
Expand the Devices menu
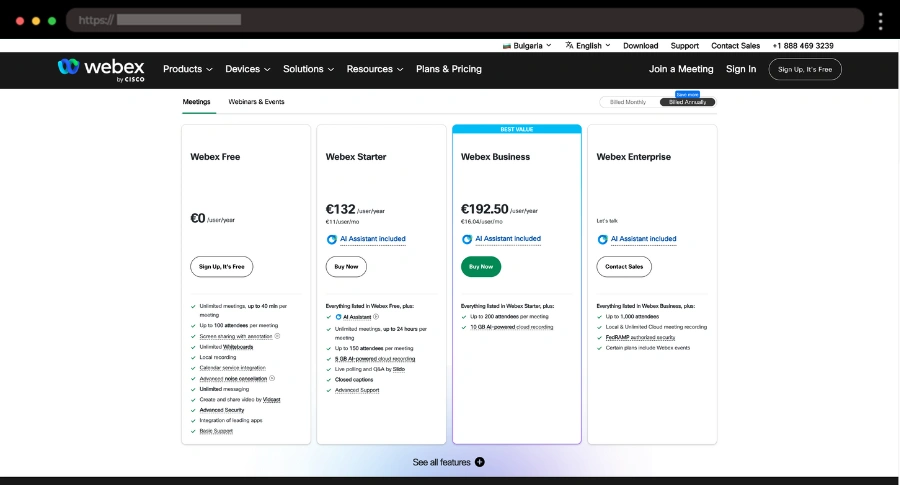(247, 69)
